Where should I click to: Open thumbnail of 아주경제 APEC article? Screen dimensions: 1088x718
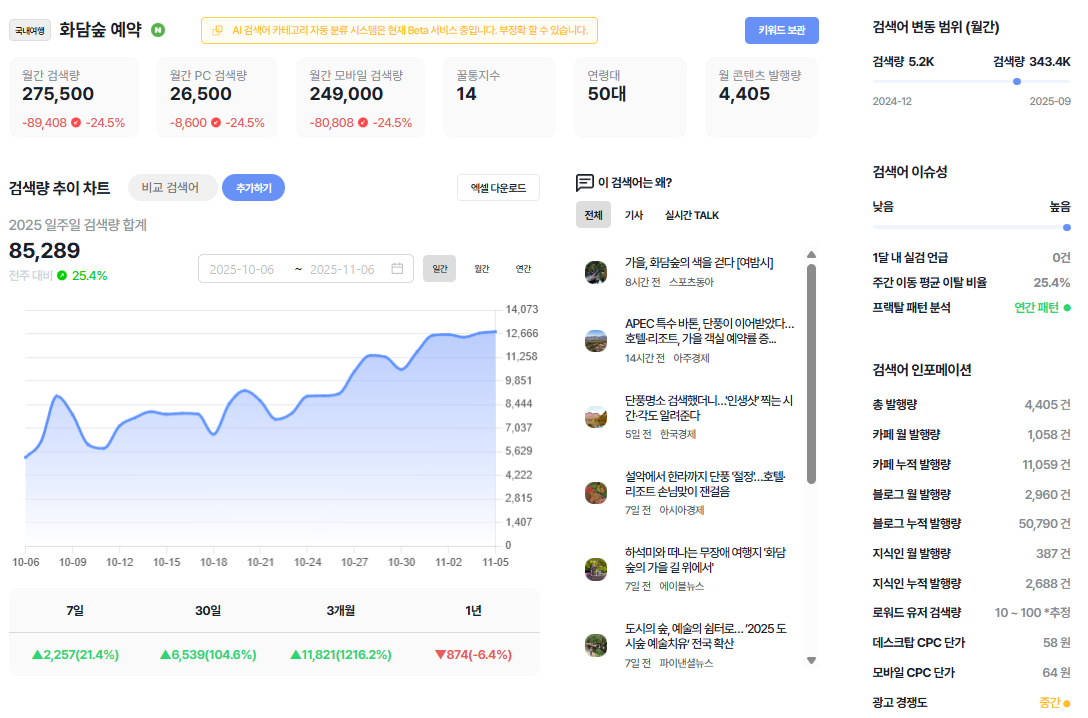coord(596,341)
